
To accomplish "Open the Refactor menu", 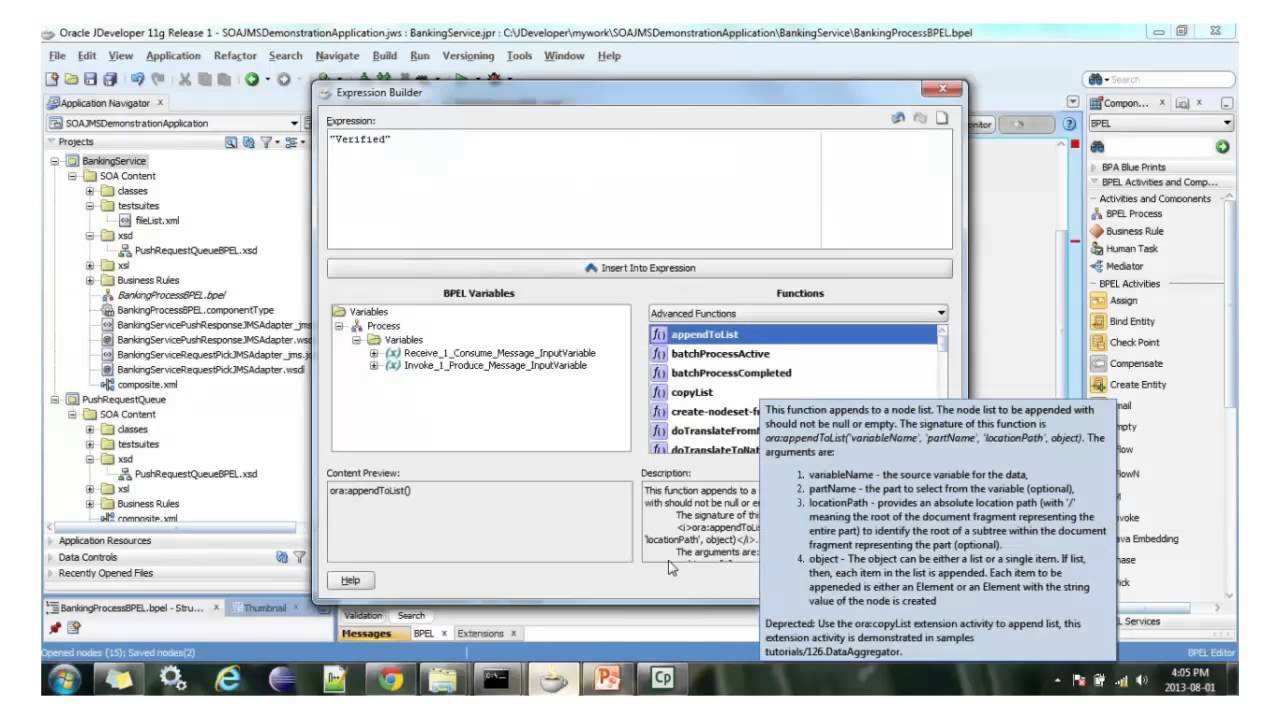I will (235, 56).
